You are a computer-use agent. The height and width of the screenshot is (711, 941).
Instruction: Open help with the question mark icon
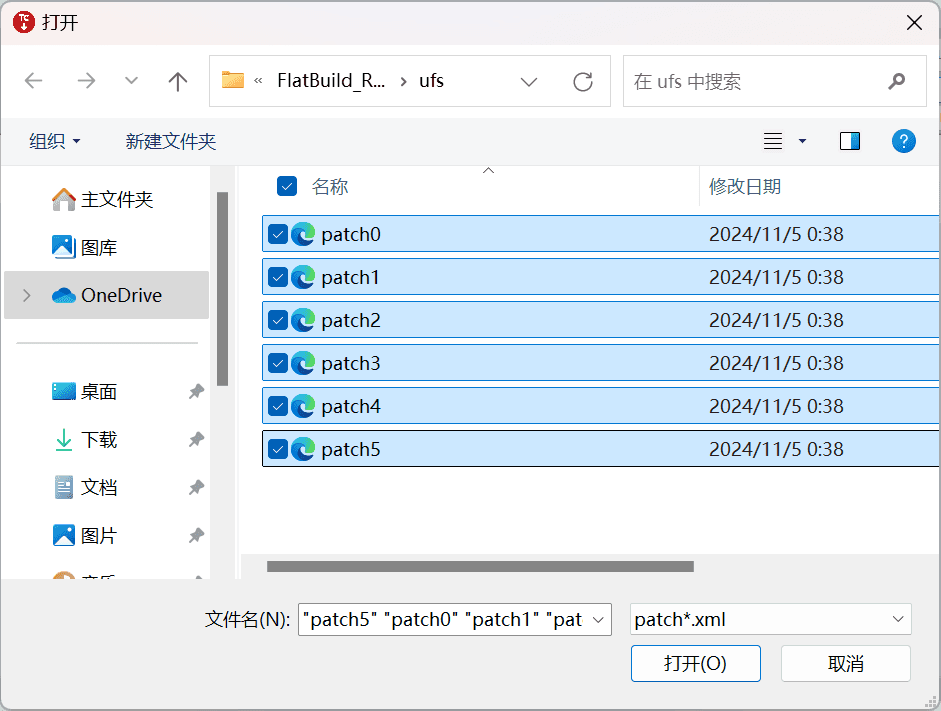coord(903,142)
